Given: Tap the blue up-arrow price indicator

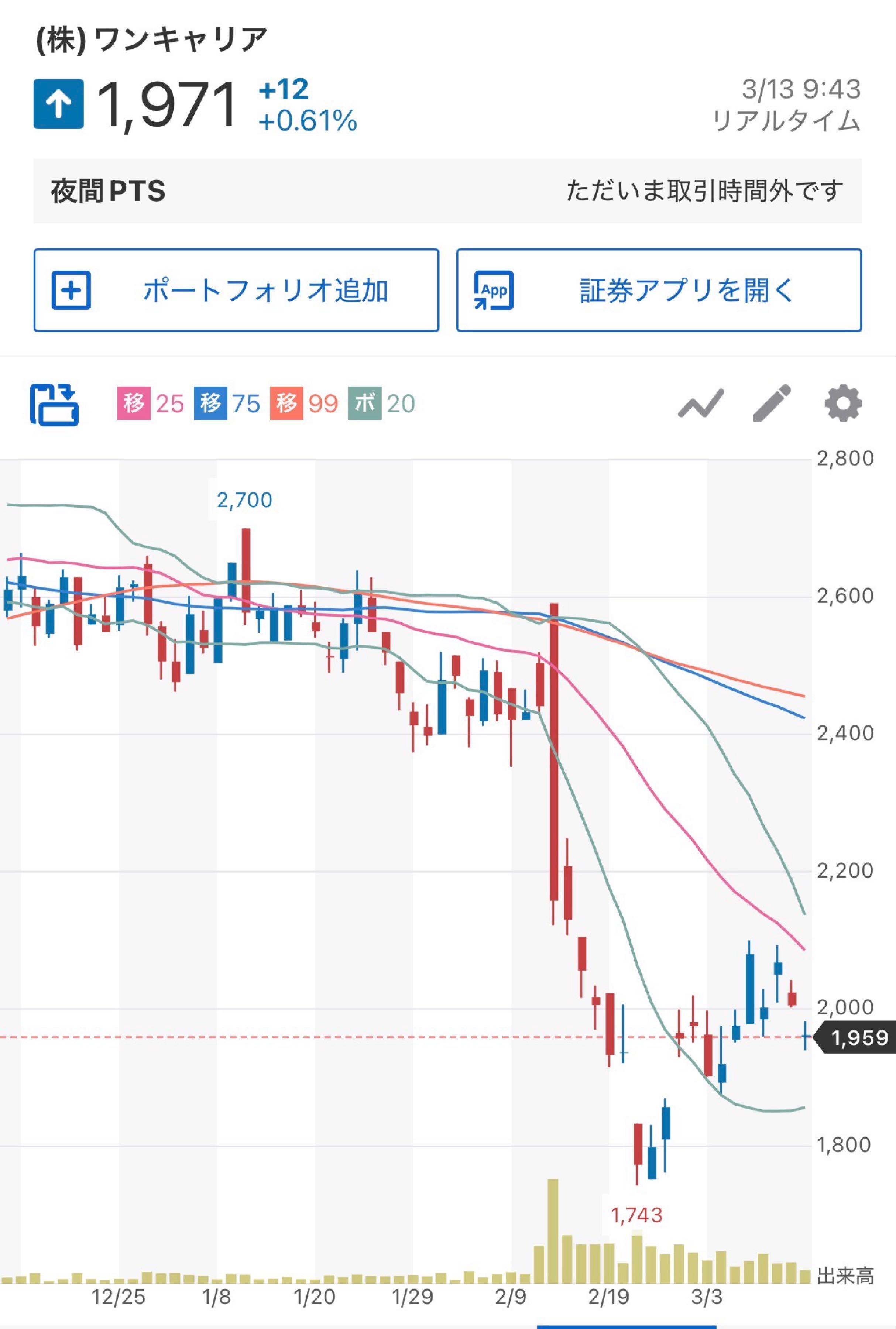Looking at the screenshot, I should coord(58,104).
